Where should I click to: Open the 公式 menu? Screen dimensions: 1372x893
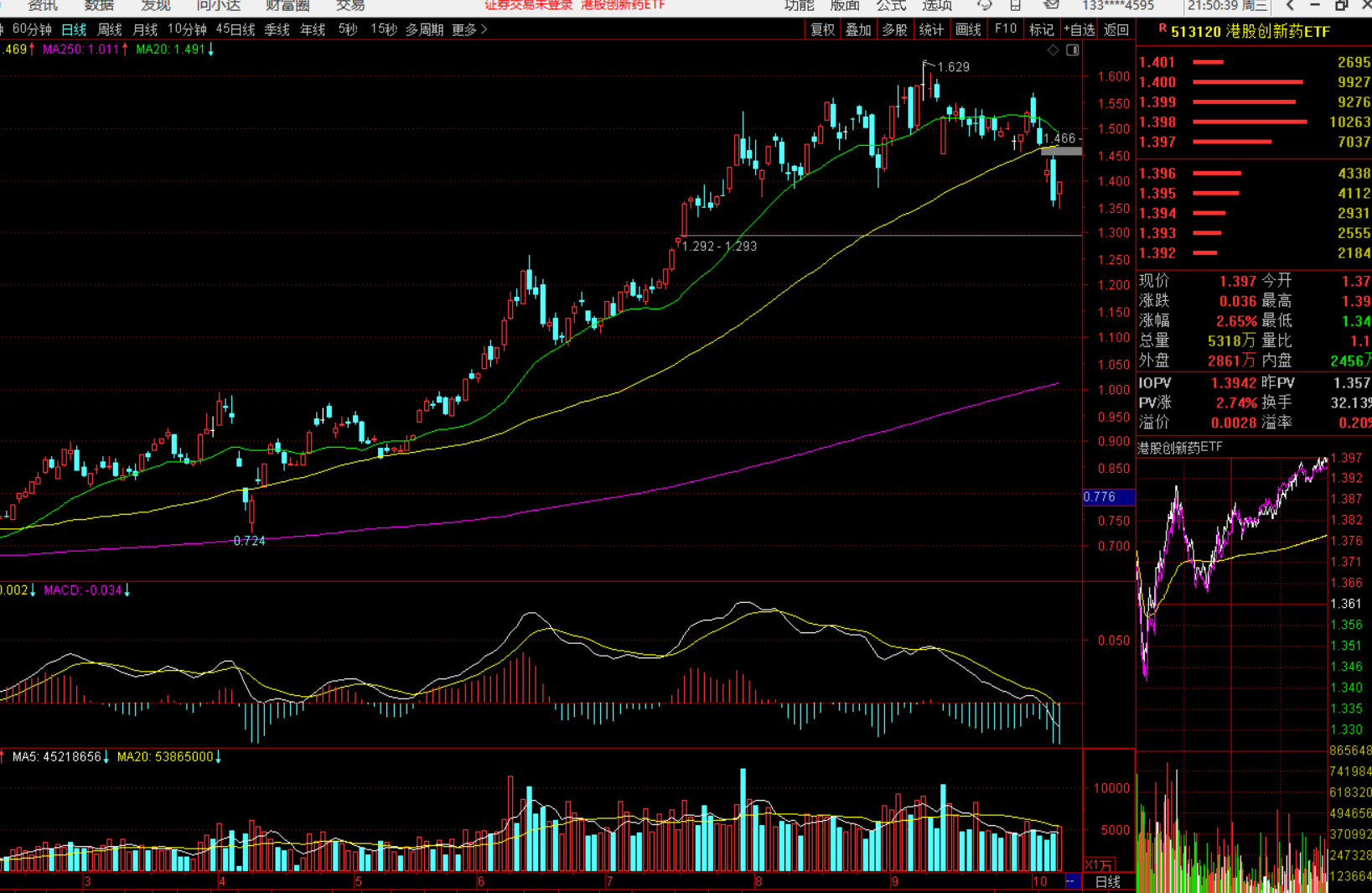point(891,6)
